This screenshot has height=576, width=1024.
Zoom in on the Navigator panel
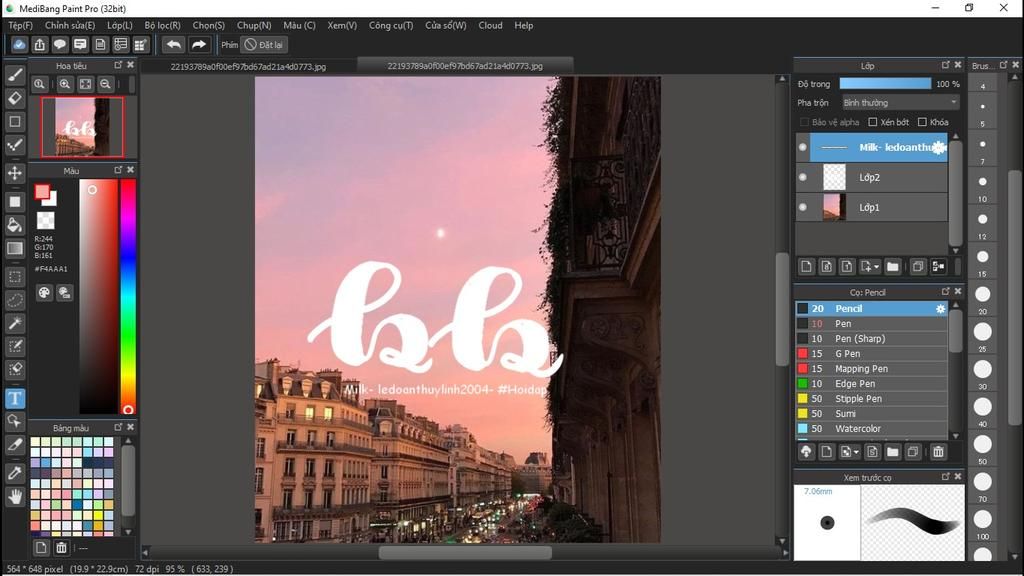click(65, 84)
